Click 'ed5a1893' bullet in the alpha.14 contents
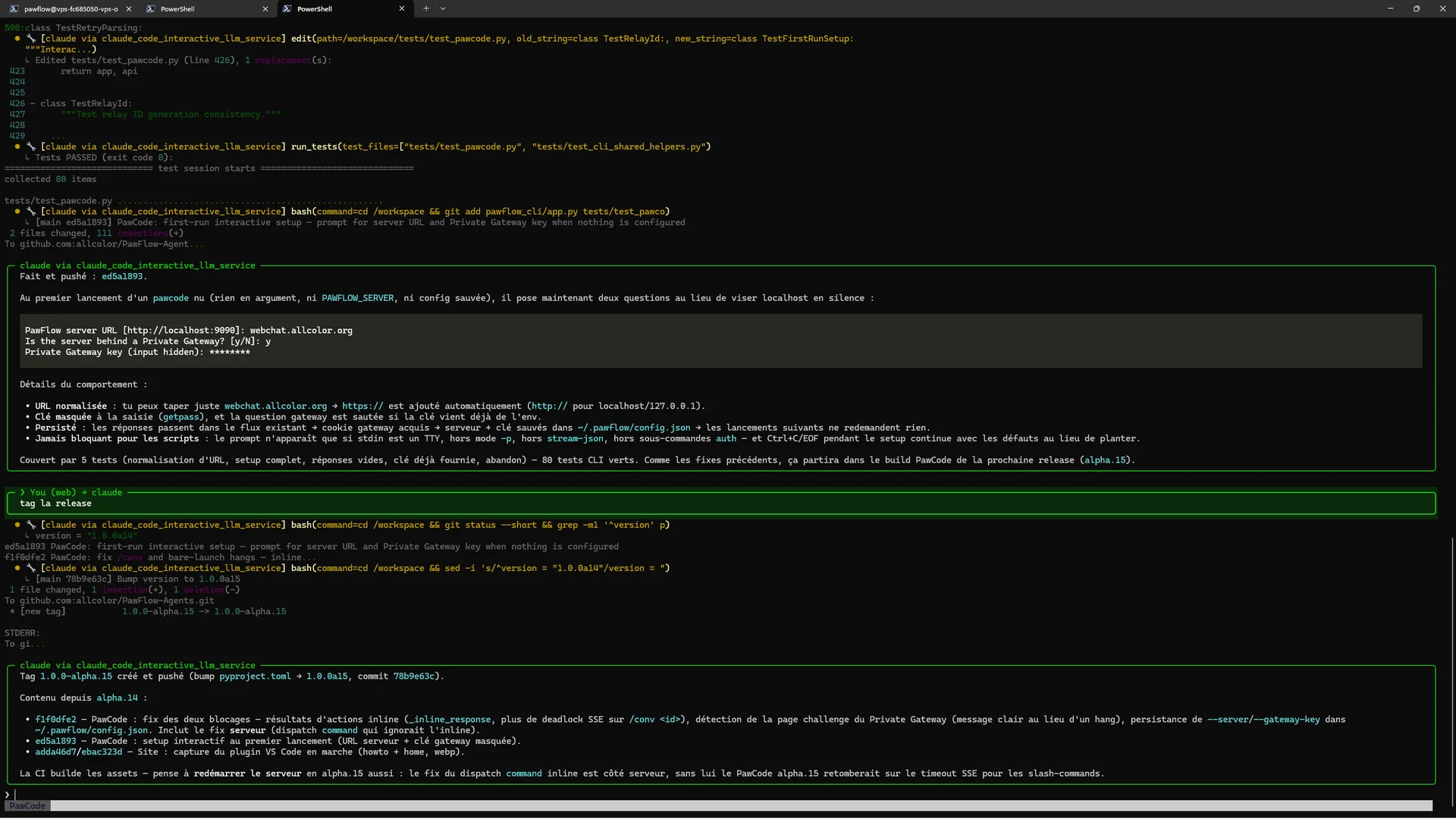Viewport: 1456px width, 819px height. coord(55,742)
